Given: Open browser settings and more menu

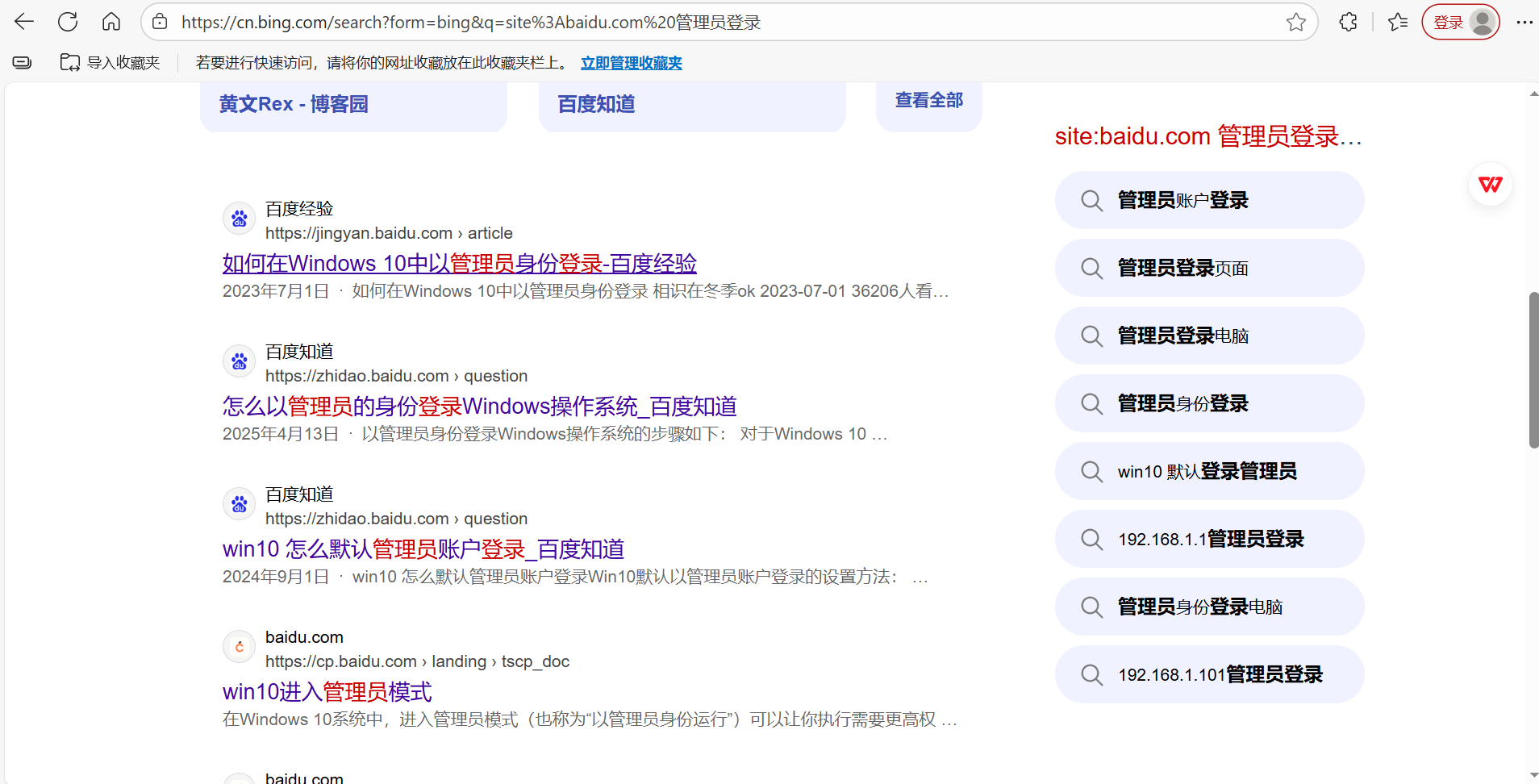Looking at the screenshot, I should pyautogui.click(x=1524, y=22).
